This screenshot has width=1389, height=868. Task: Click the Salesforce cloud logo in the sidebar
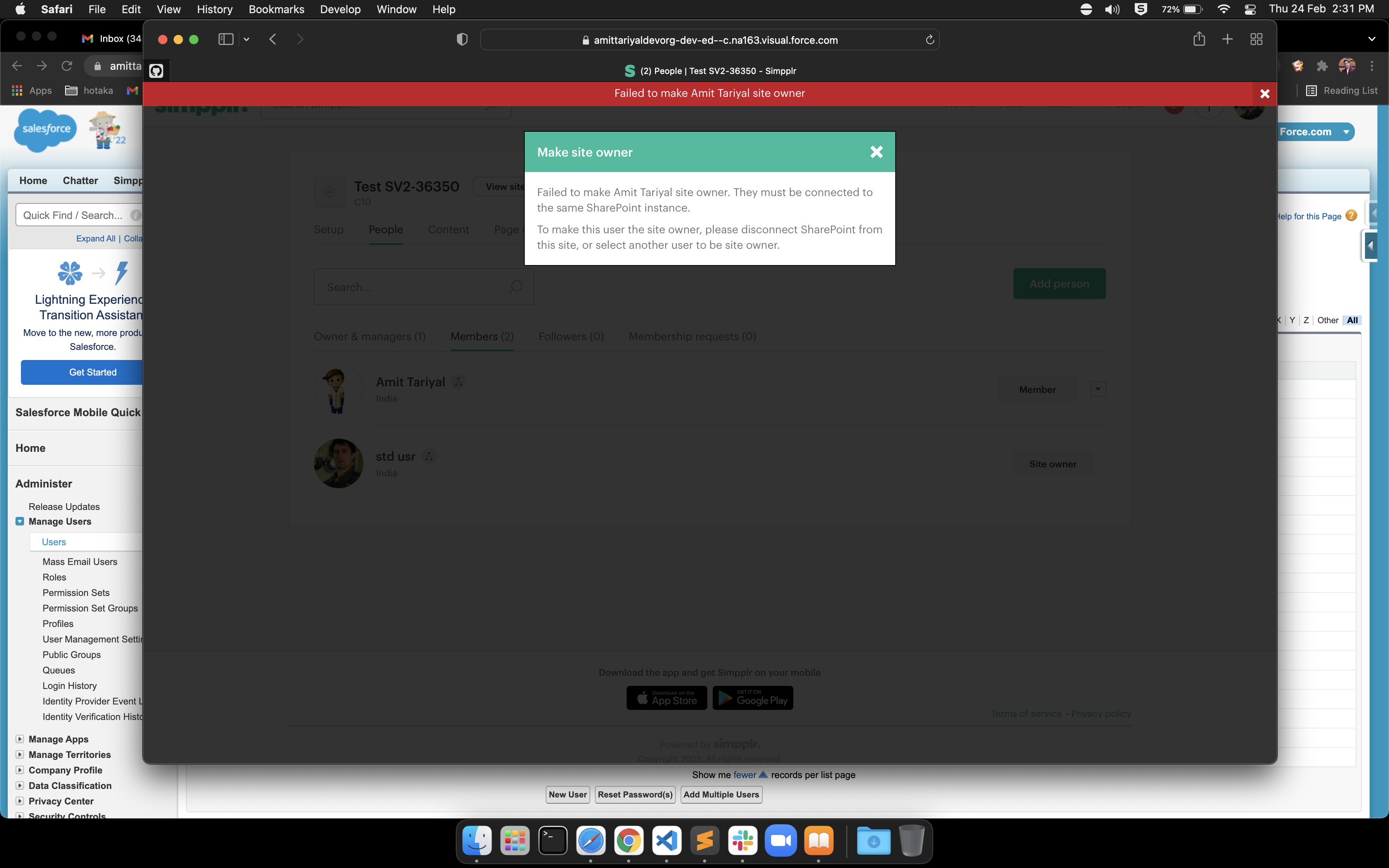tap(45, 130)
